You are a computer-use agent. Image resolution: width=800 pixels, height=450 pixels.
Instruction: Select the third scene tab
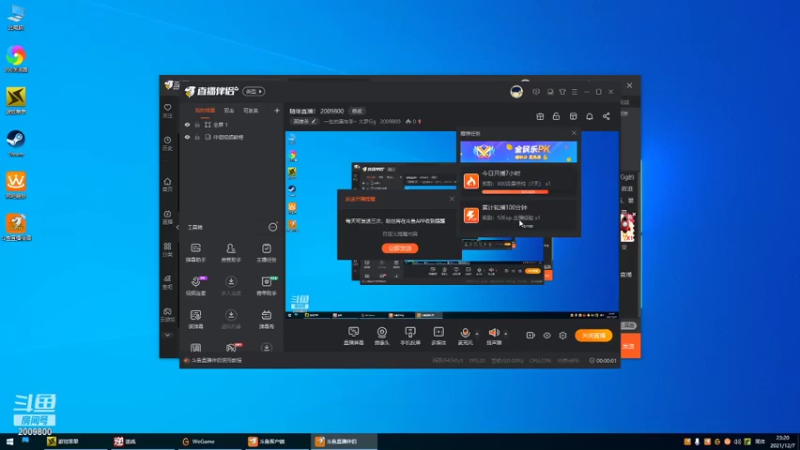(x=250, y=111)
